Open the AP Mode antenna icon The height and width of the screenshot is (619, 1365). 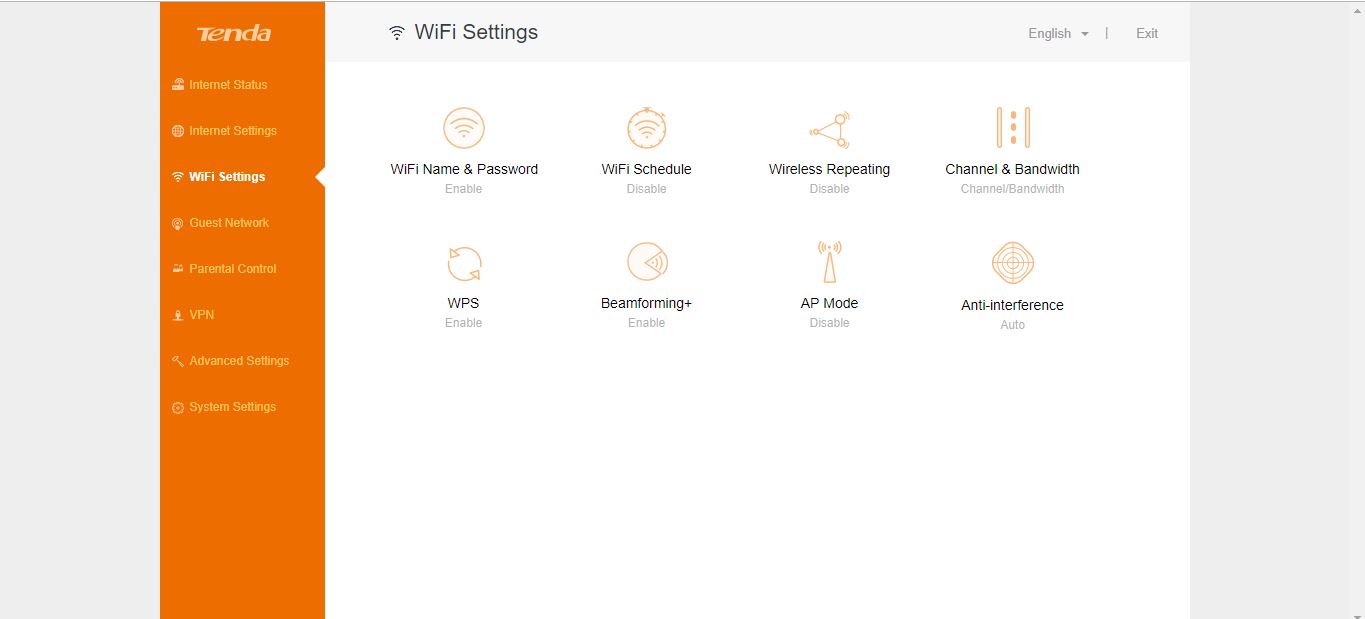coord(830,262)
